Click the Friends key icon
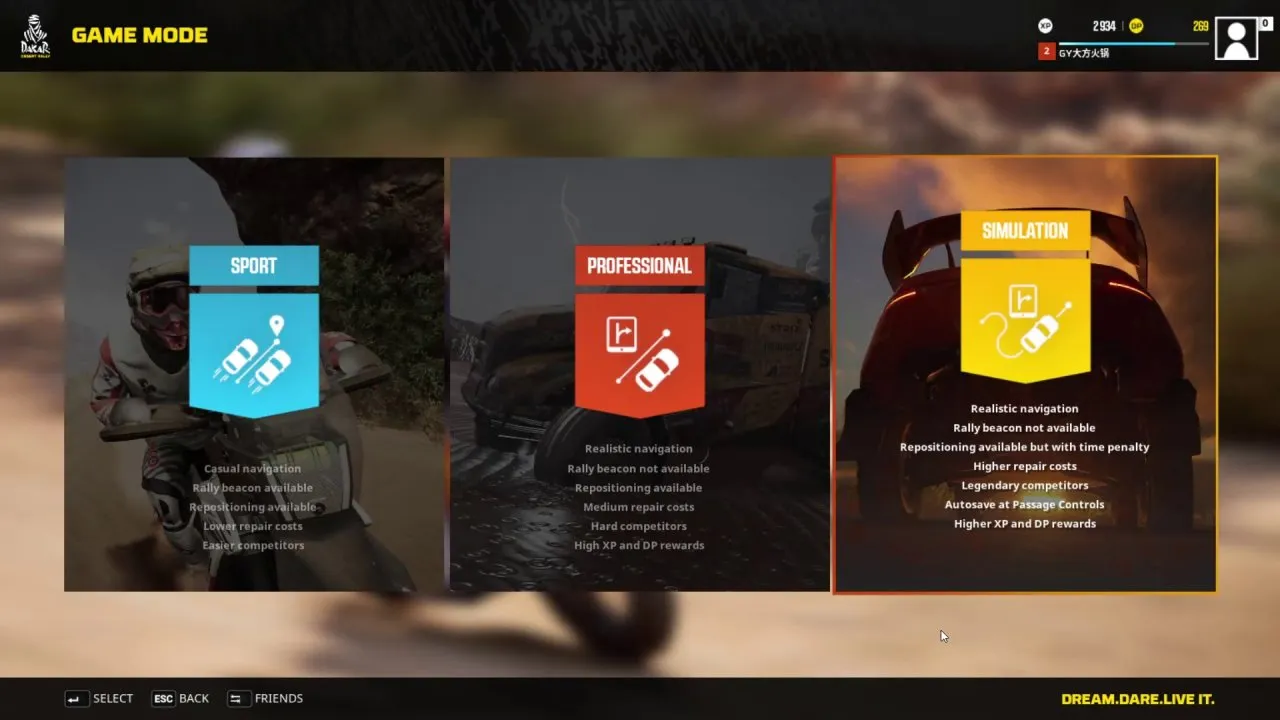 (238, 699)
